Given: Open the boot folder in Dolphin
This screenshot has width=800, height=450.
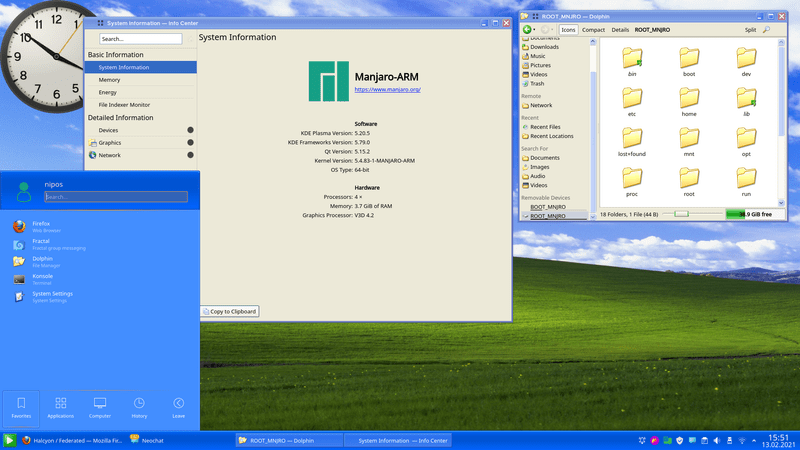Looking at the screenshot, I should click(689, 58).
